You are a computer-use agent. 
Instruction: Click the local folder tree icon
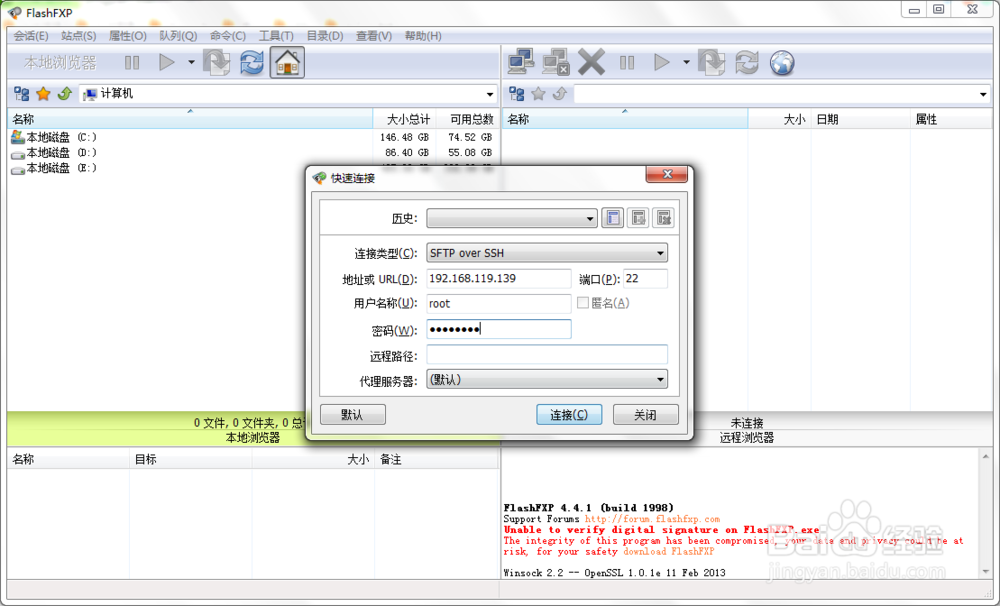point(21,94)
